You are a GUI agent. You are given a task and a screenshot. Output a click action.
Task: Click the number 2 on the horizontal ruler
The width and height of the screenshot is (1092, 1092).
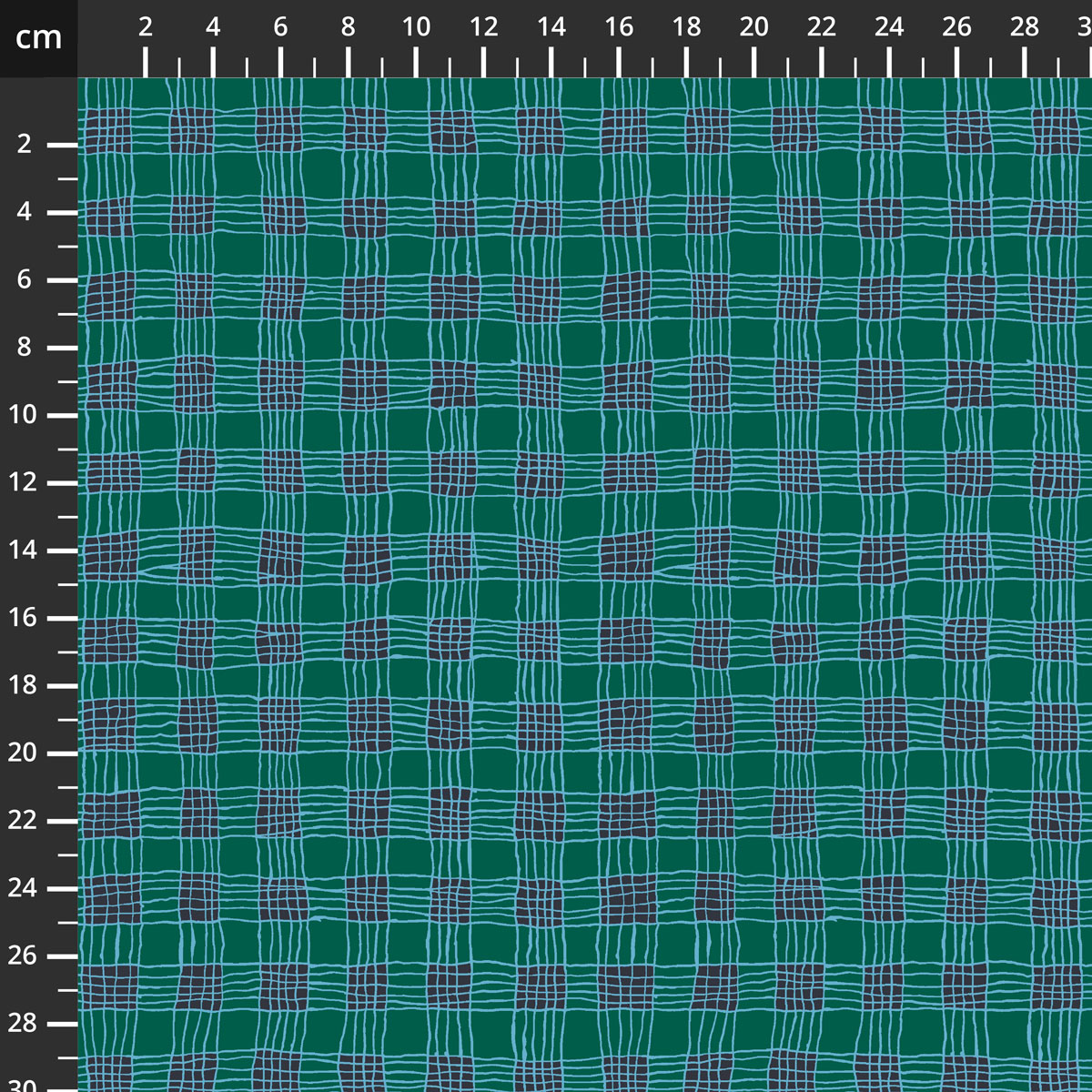coord(145,28)
